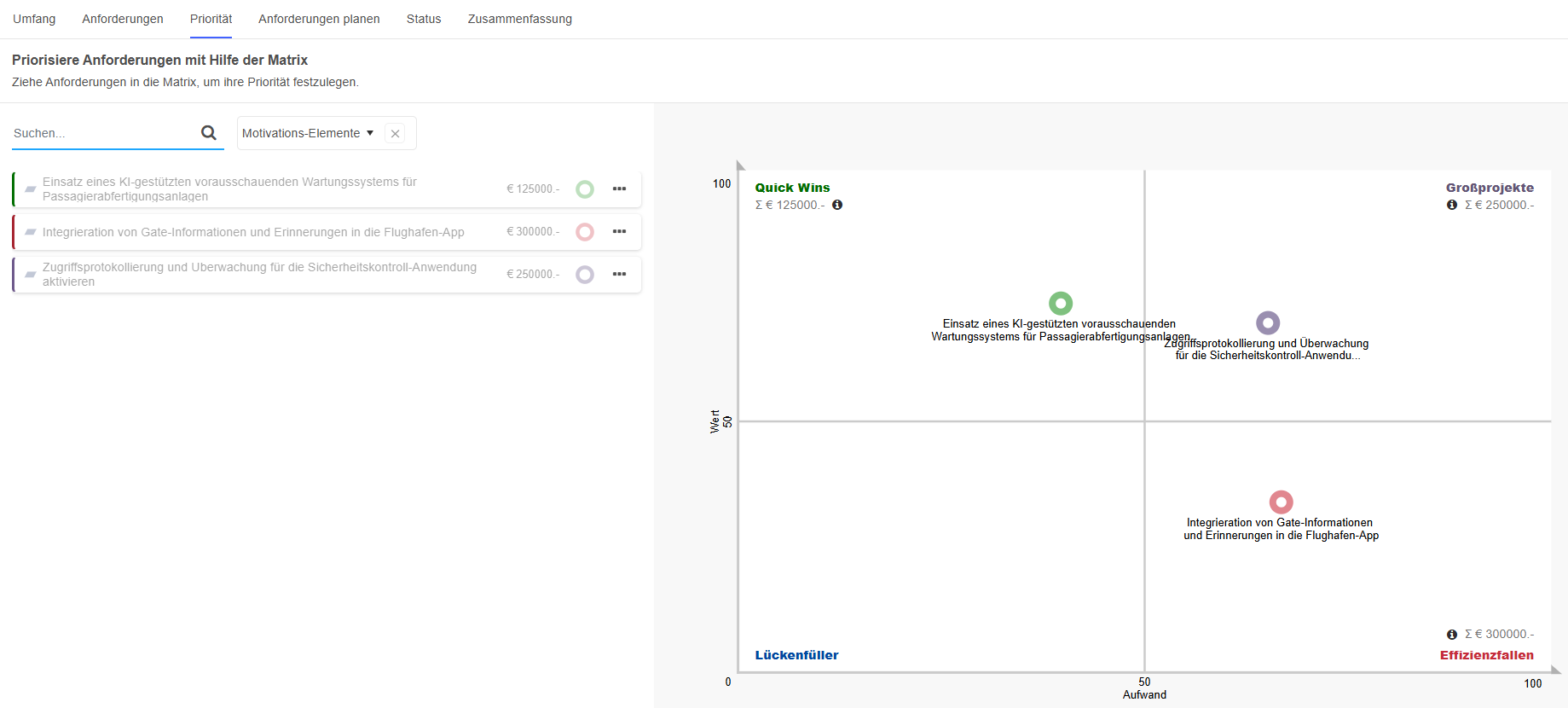Clear the Motivations-Elemente filter with X
The image size is (1568, 708).
pyautogui.click(x=395, y=134)
